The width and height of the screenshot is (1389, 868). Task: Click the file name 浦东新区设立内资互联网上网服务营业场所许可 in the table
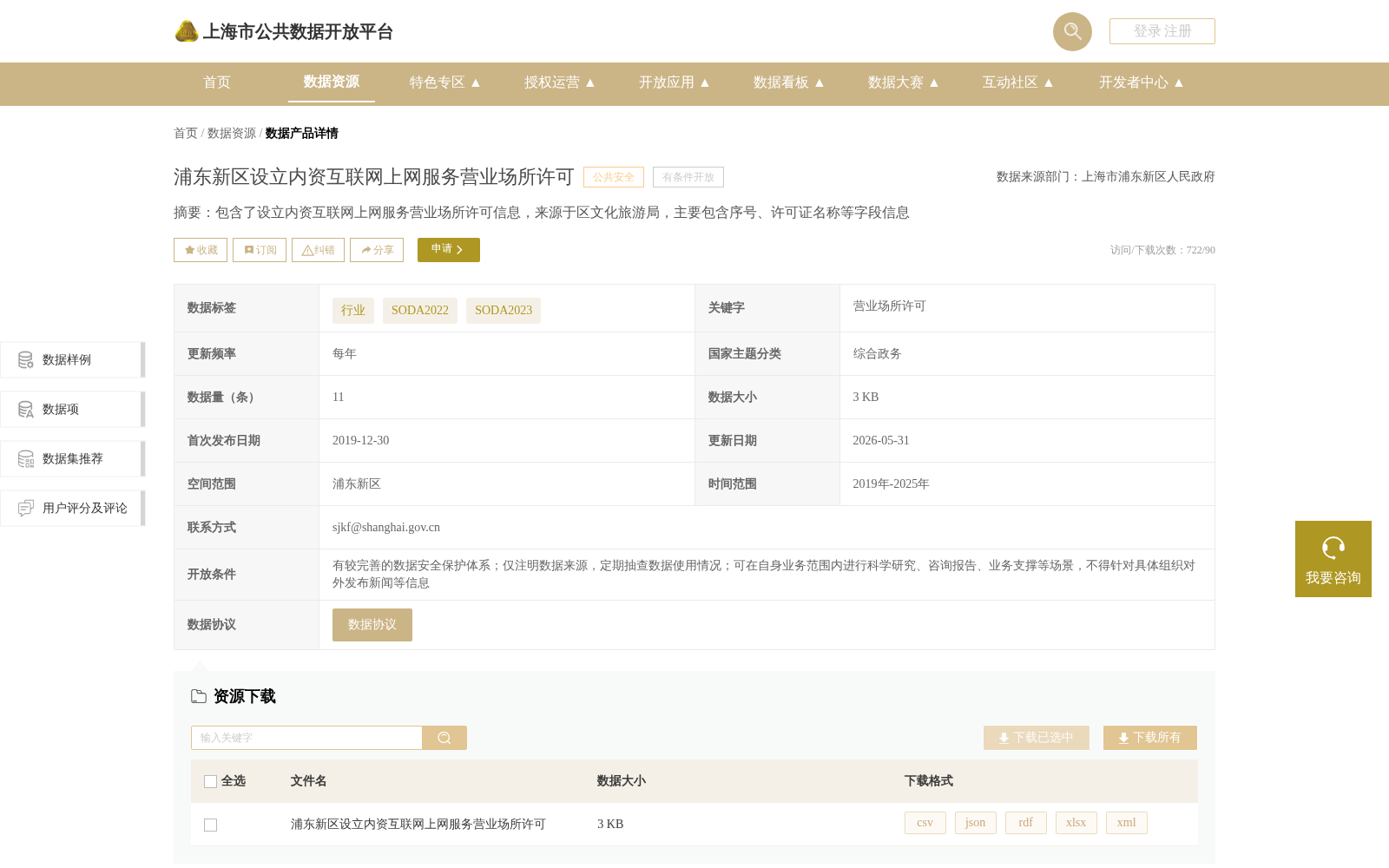tap(418, 825)
